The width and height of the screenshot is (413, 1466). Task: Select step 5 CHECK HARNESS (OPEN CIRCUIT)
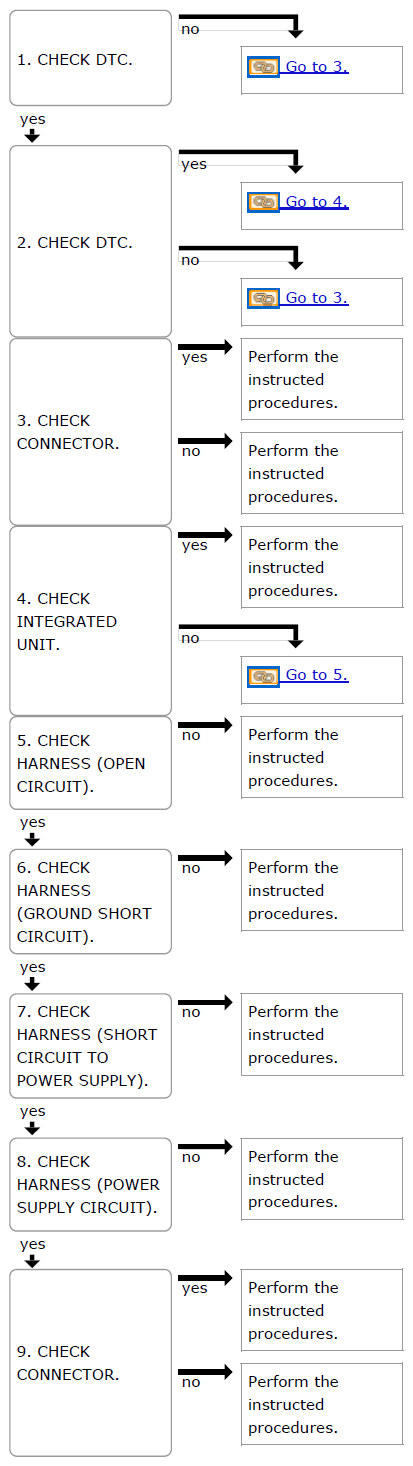(91, 763)
